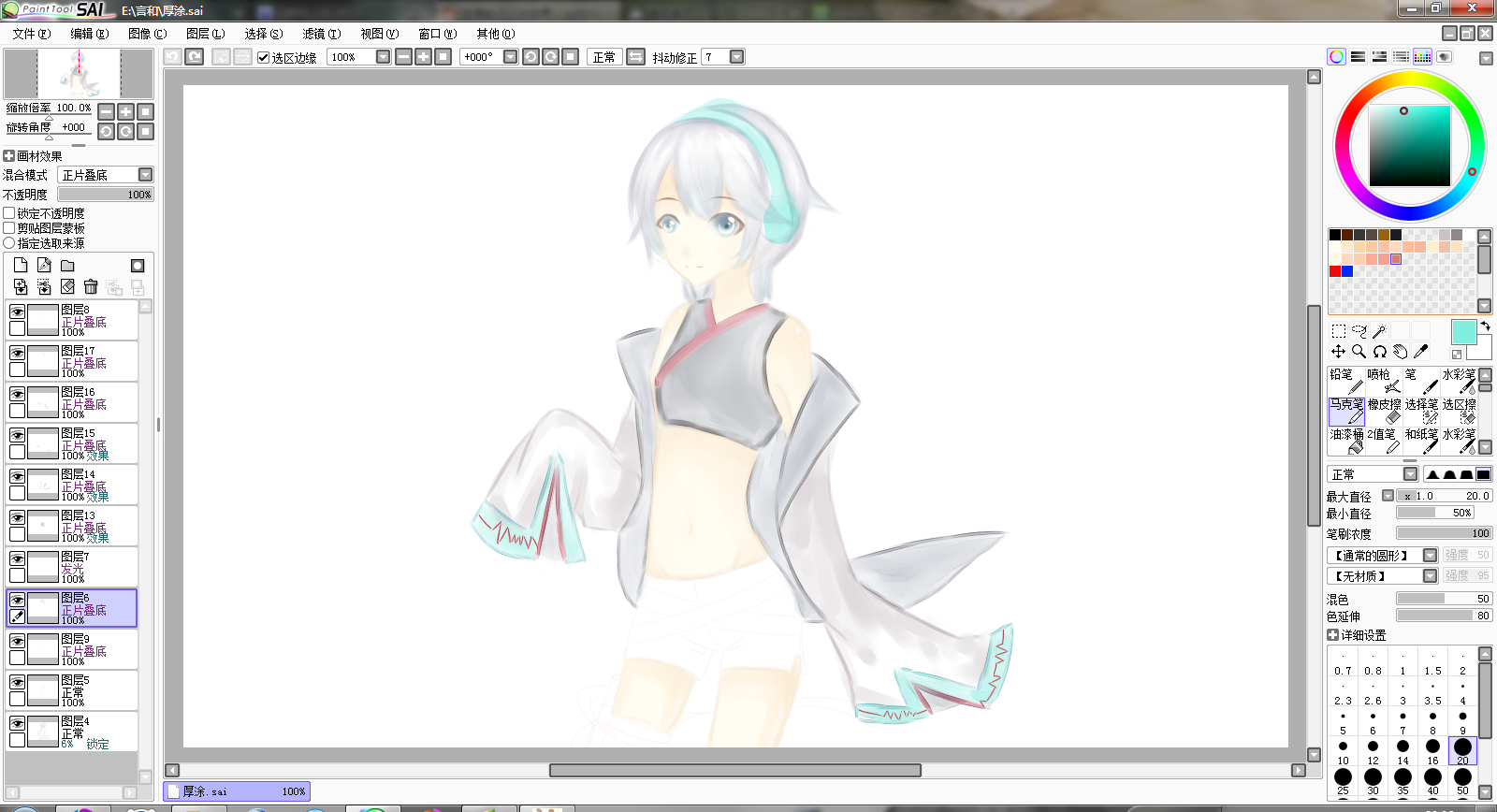Screen dimensions: 1497x812
Task: Delete layer with trash icon
Action: click(91, 286)
